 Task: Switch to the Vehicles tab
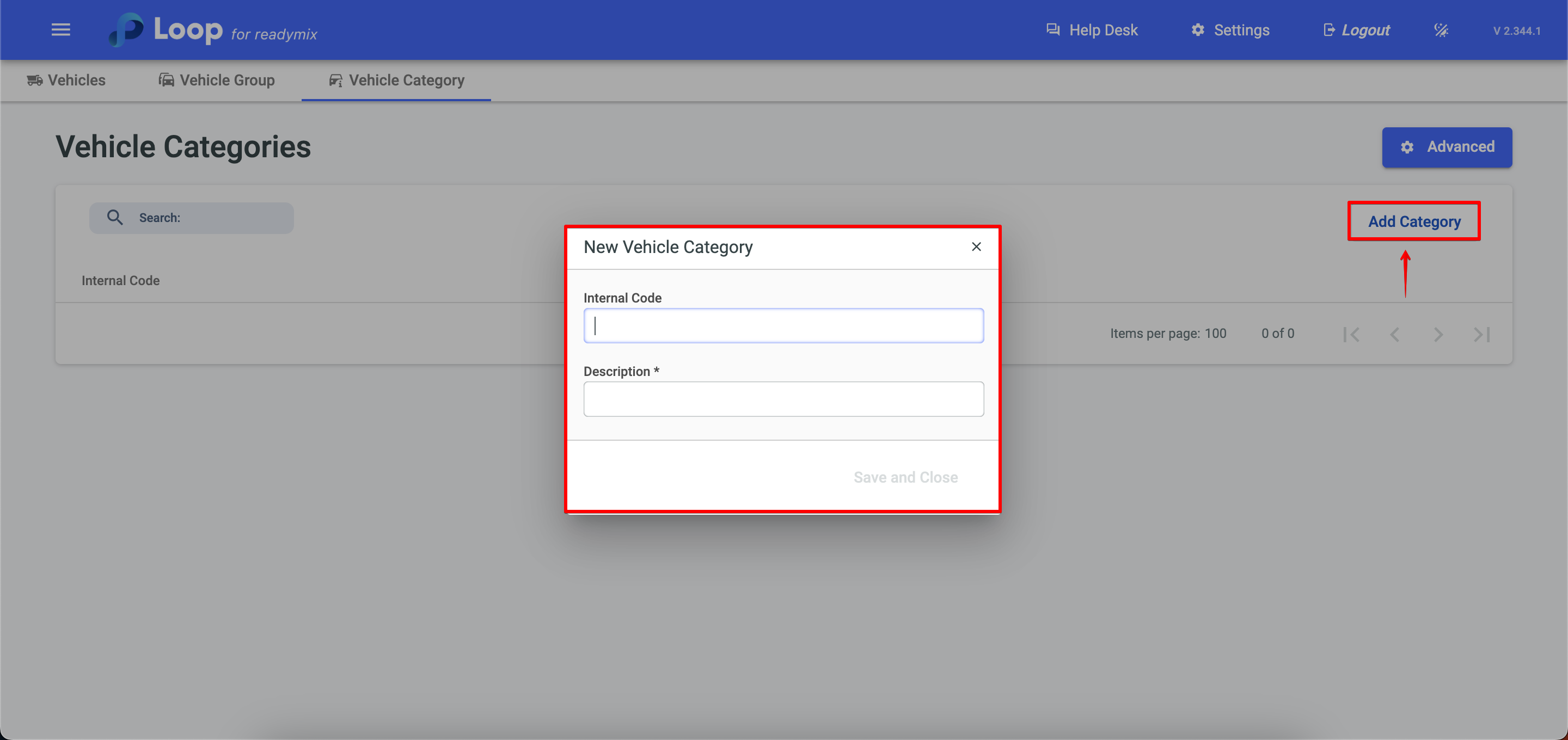click(66, 81)
